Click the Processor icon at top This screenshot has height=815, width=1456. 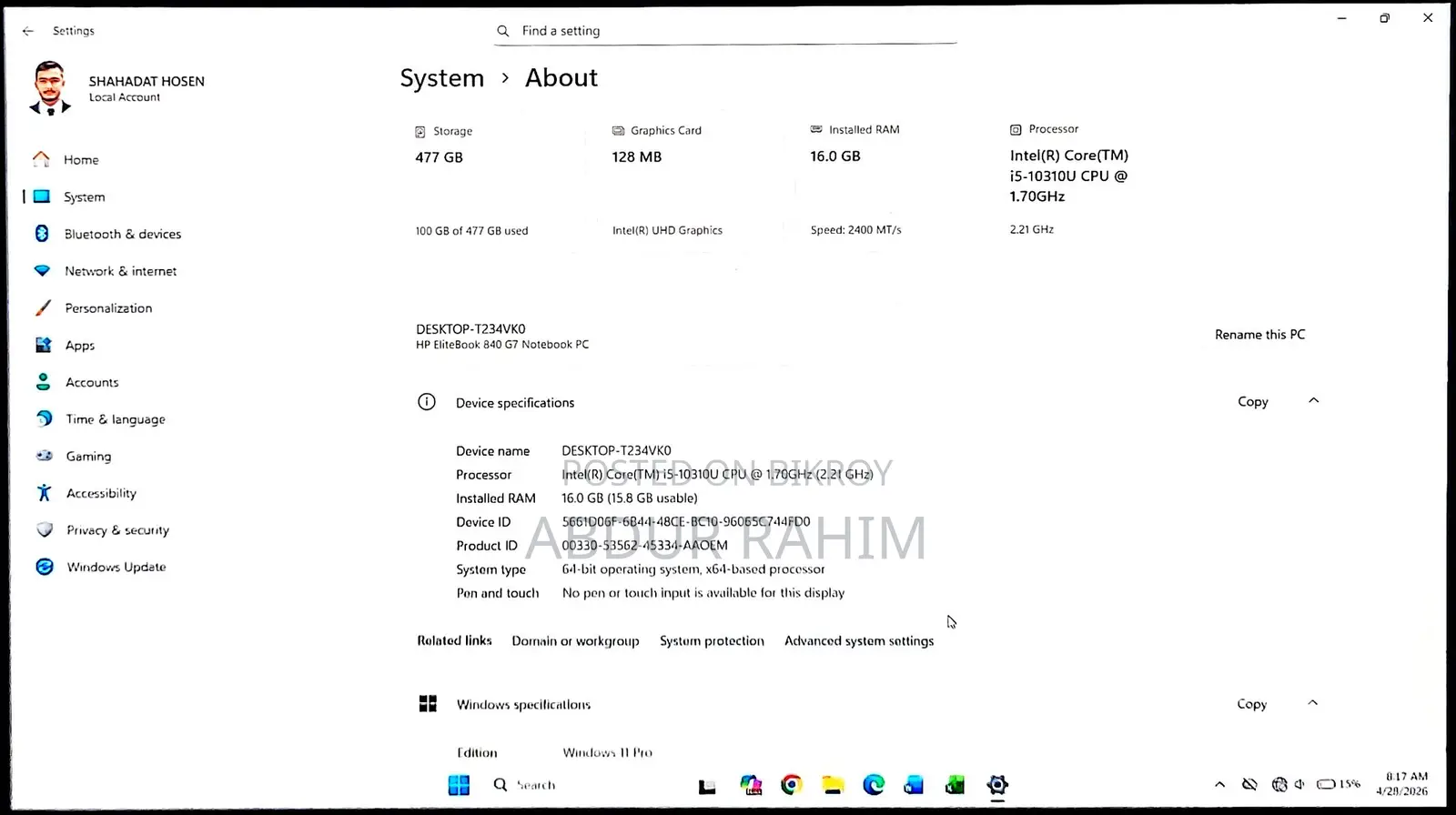(x=1016, y=130)
